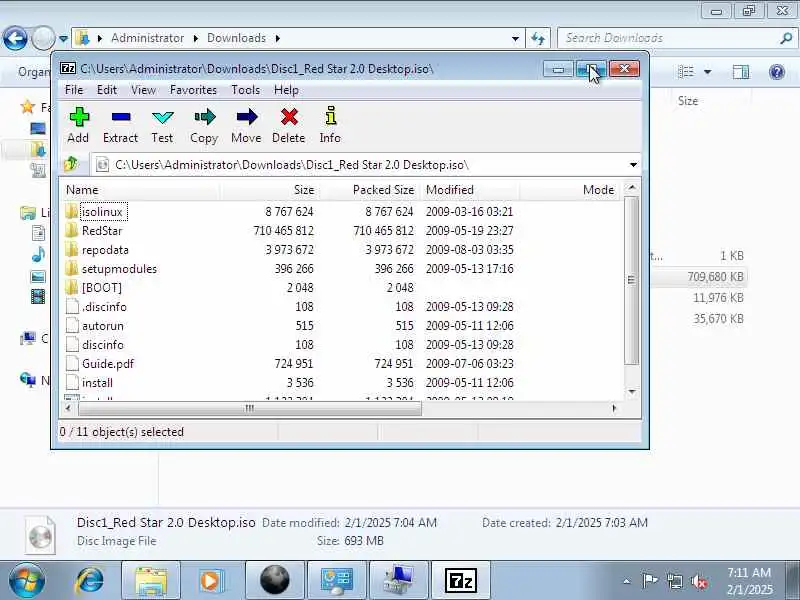
Task: Click the muted volume tray icon
Action: pos(698,581)
